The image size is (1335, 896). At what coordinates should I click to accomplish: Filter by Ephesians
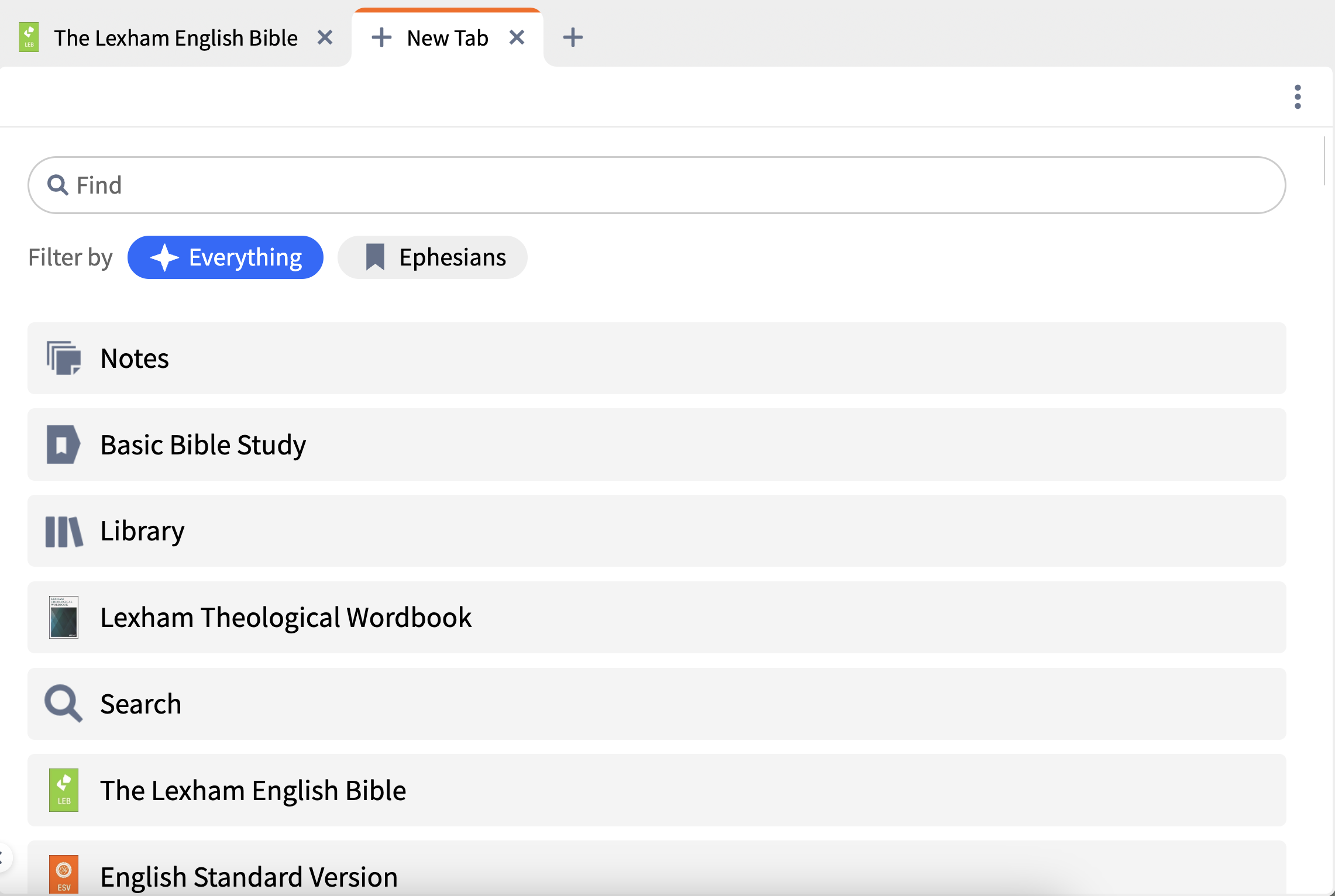coord(432,257)
